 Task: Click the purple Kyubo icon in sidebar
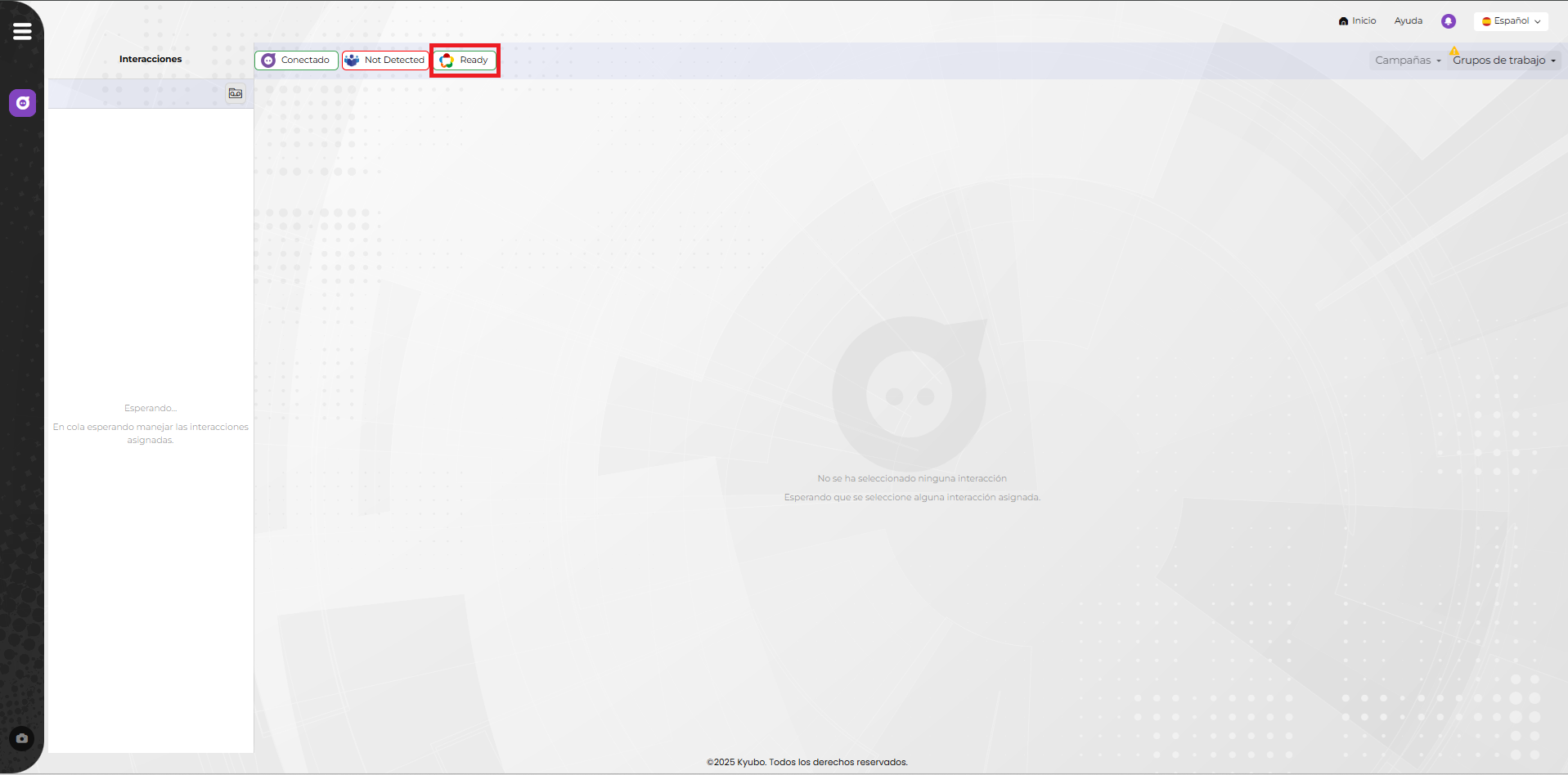point(23,103)
